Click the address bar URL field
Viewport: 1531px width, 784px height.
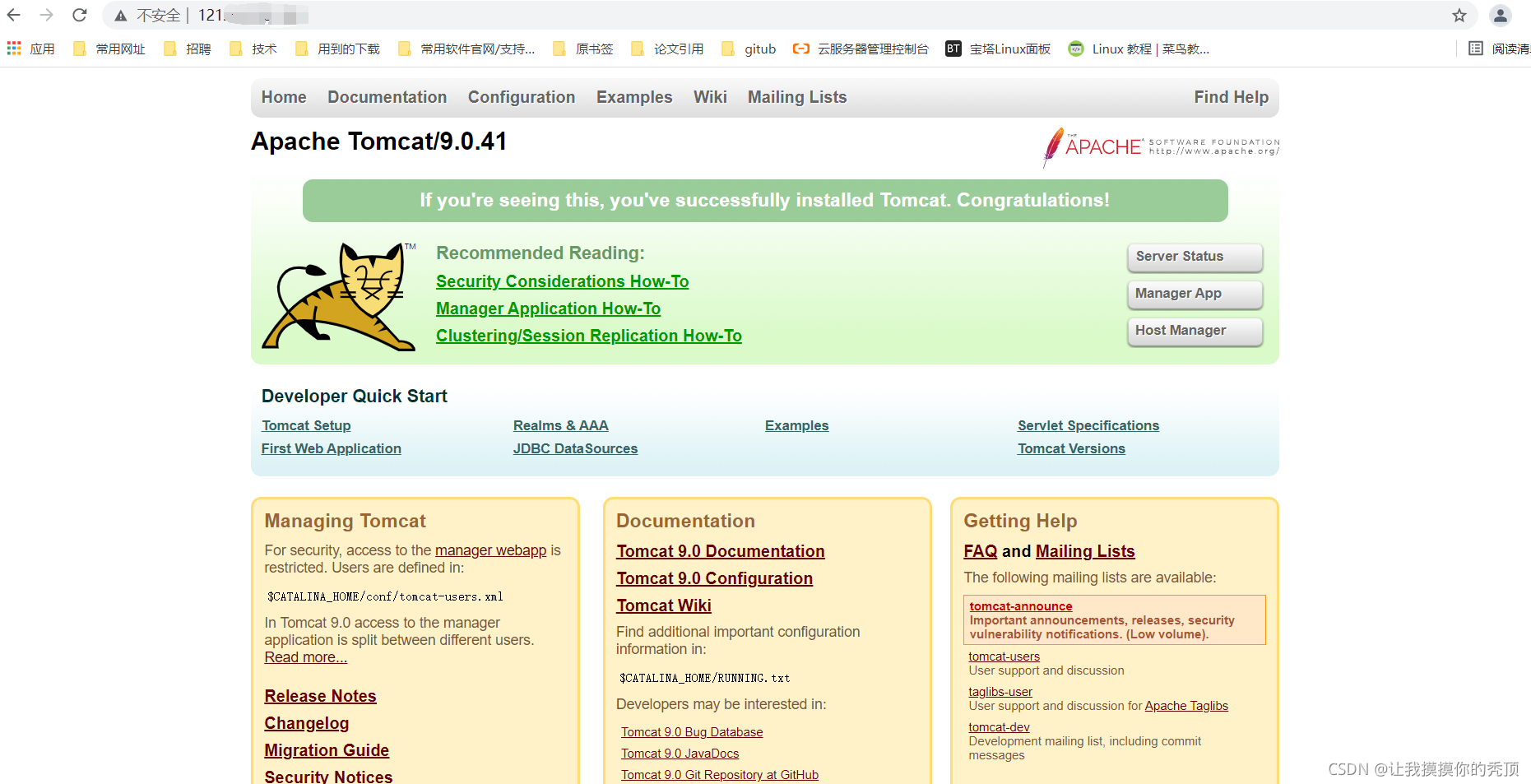790,15
